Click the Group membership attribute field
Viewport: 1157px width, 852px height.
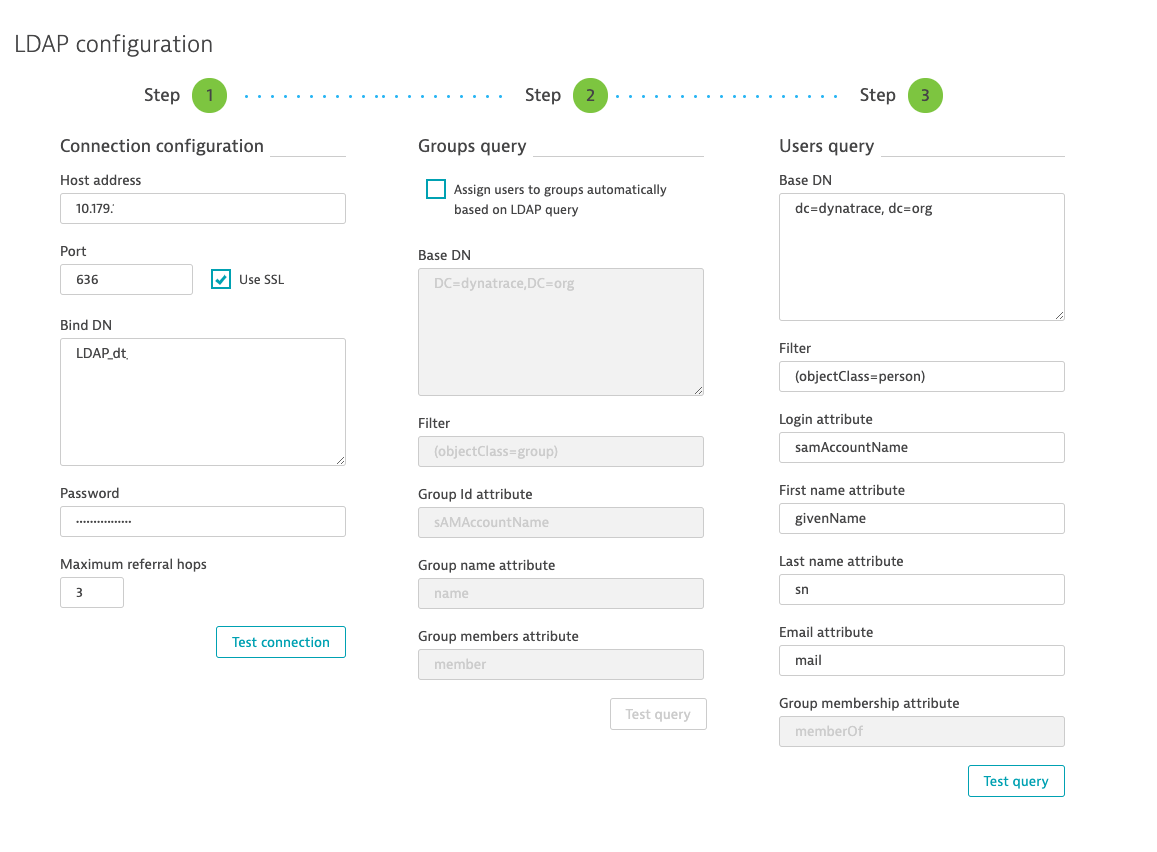[x=922, y=731]
